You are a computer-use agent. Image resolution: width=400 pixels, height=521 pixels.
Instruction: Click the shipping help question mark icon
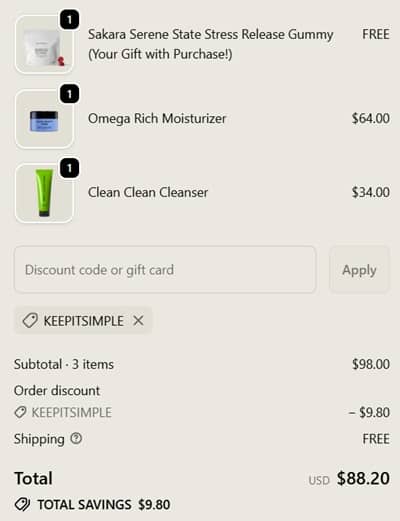click(76, 438)
